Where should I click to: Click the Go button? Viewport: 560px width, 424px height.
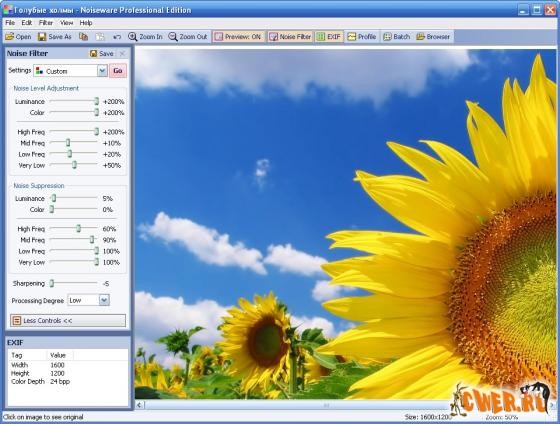pyautogui.click(x=118, y=71)
